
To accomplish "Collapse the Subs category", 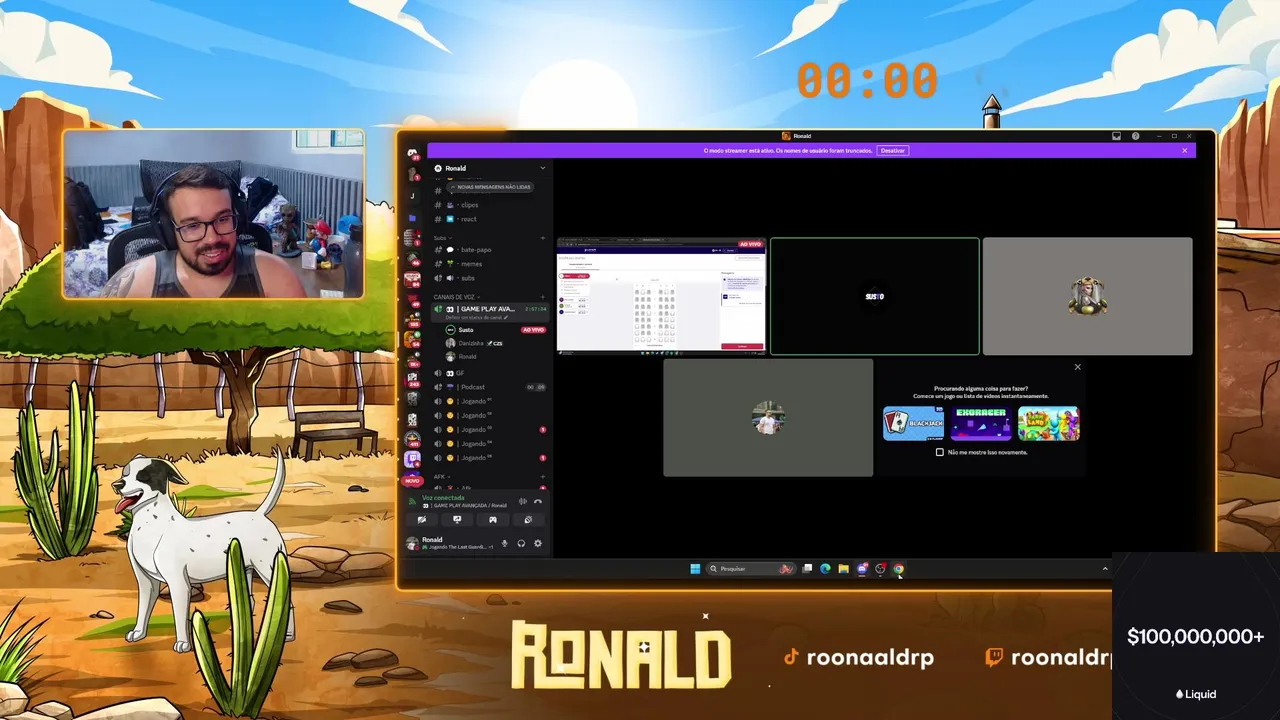I will (x=441, y=238).
